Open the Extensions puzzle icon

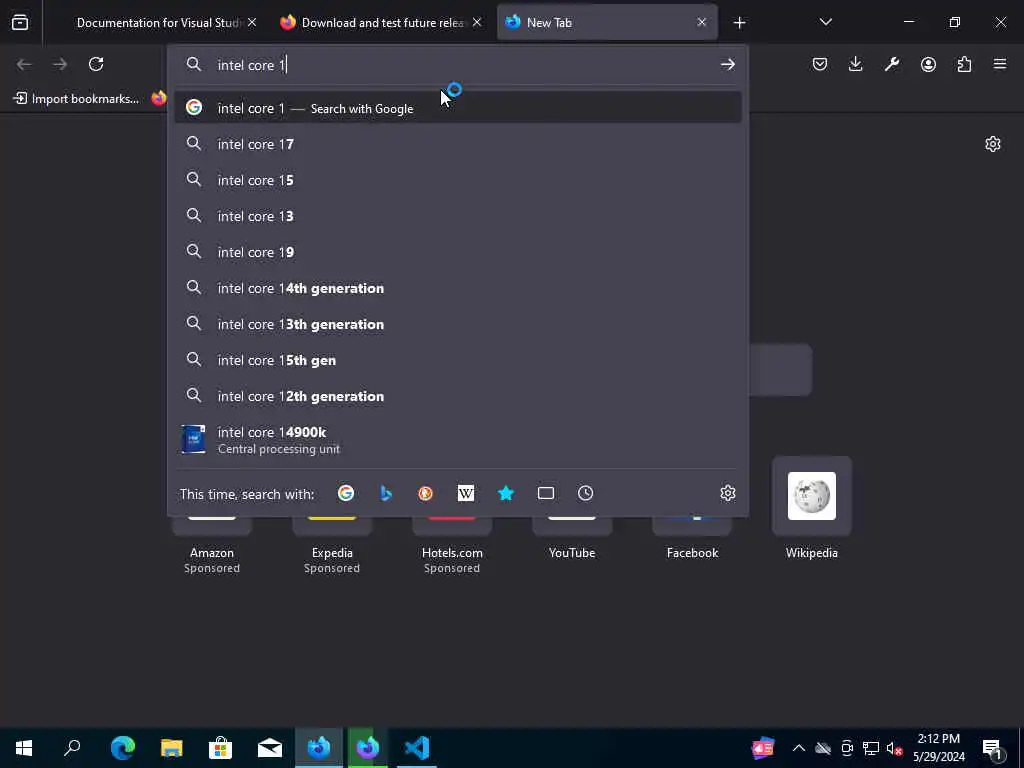click(964, 64)
